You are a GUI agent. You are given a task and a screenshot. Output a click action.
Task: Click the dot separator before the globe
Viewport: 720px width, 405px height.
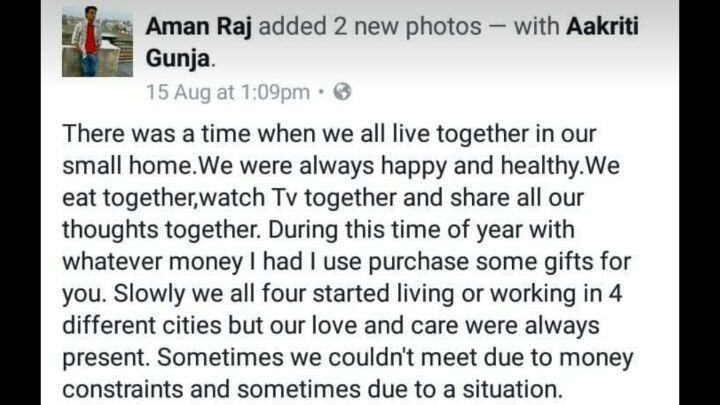[320, 92]
